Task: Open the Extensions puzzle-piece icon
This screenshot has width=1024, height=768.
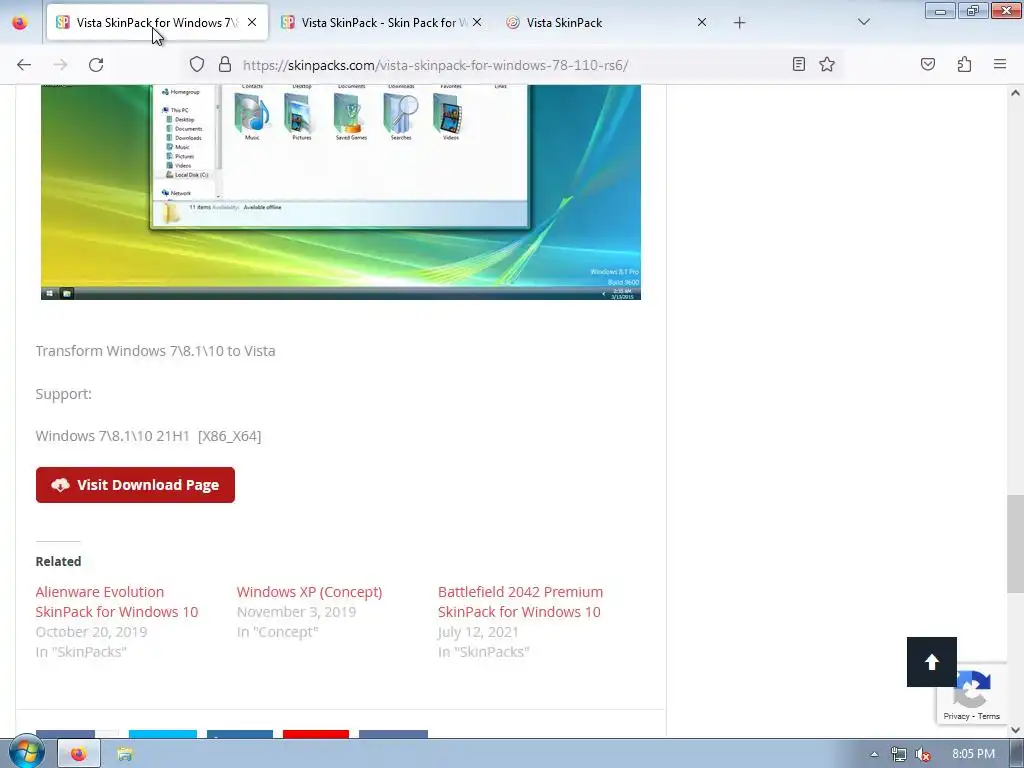Action: (x=964, y=64)
